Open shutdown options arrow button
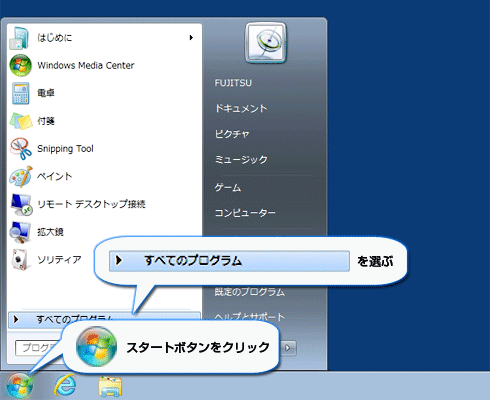This screenshot has height=400, width=490. (288, 348)
